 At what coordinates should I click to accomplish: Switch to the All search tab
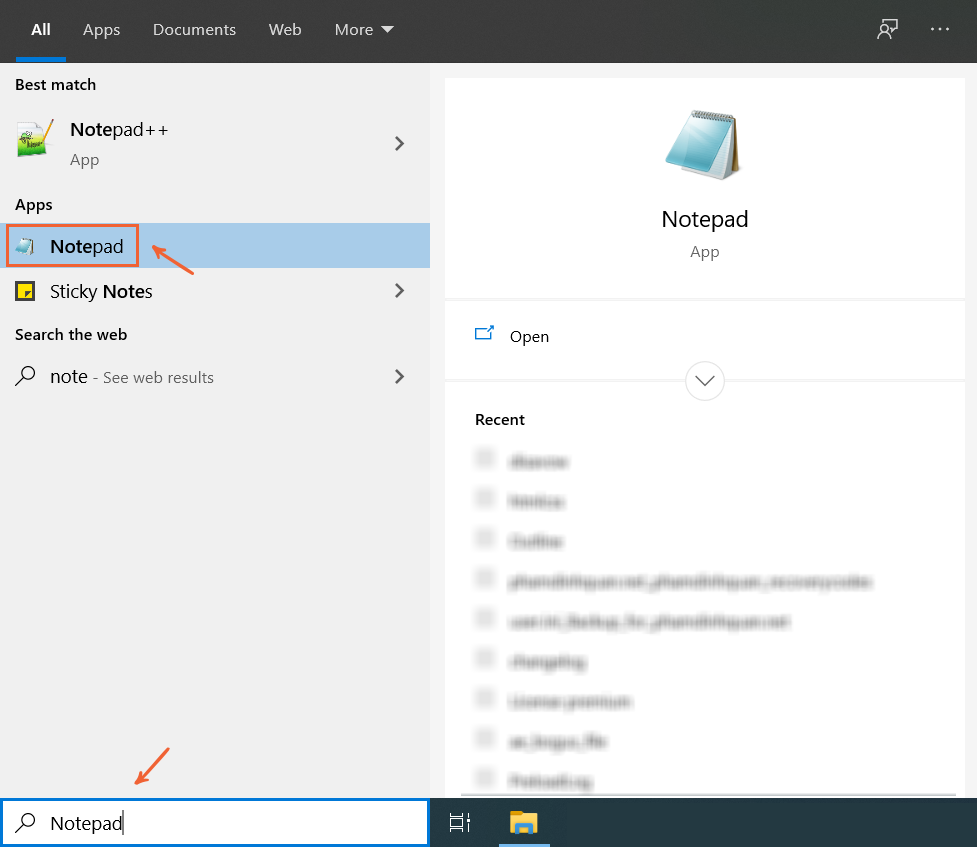coord(41,29)
